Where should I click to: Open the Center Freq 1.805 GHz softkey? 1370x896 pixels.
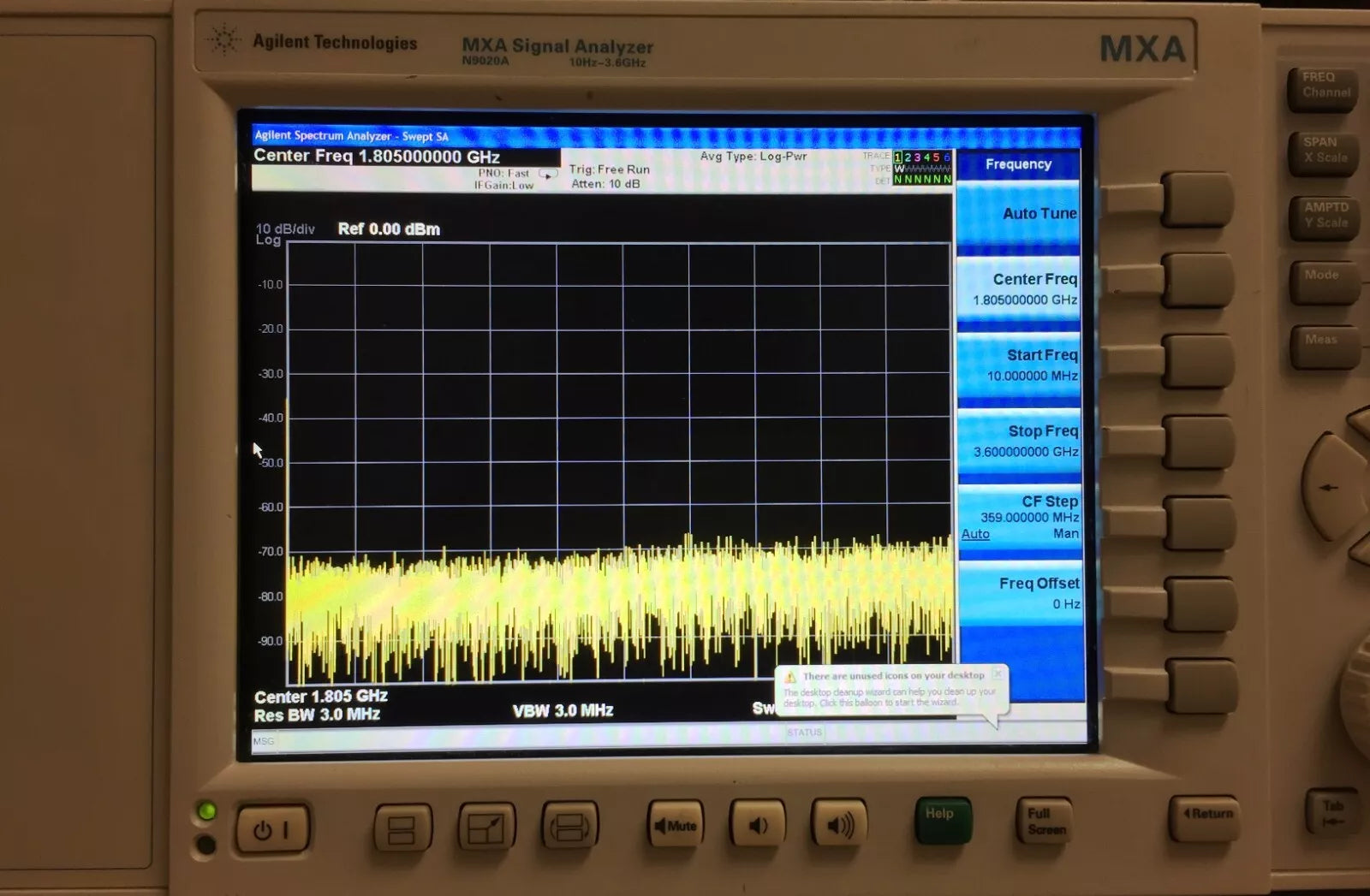(x=1018, y=289)
